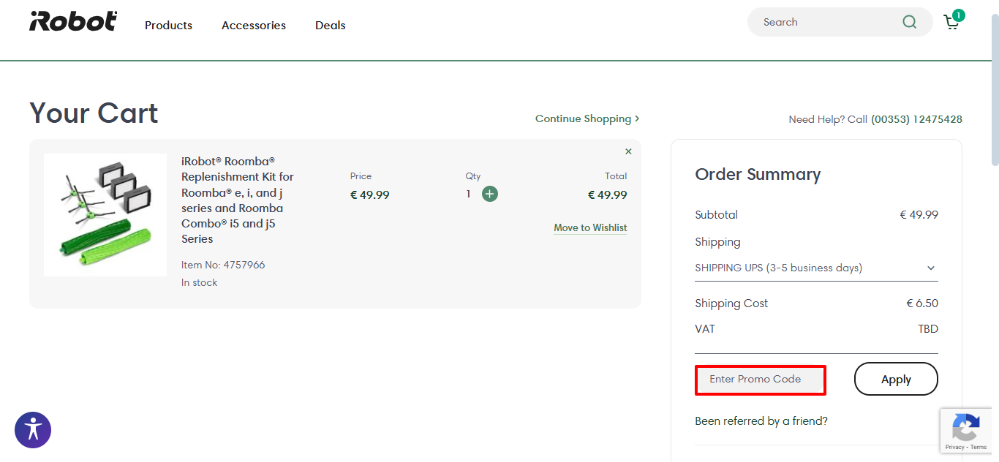Increase quantity with the plus icon
Screen dimensions: 999x462
tap(490, 194)
